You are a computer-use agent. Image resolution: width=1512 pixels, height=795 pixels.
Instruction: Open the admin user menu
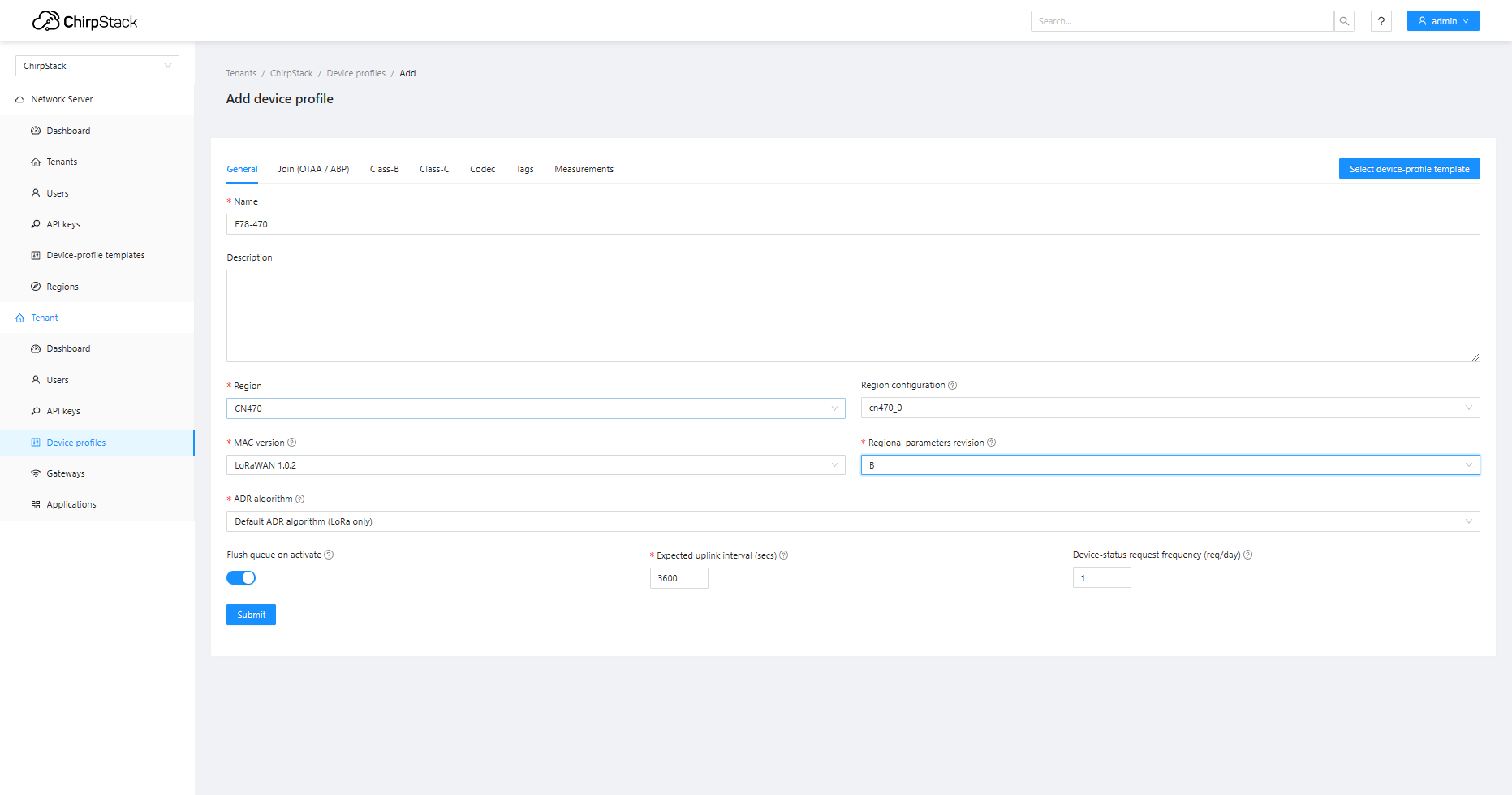click(1442, 21)
